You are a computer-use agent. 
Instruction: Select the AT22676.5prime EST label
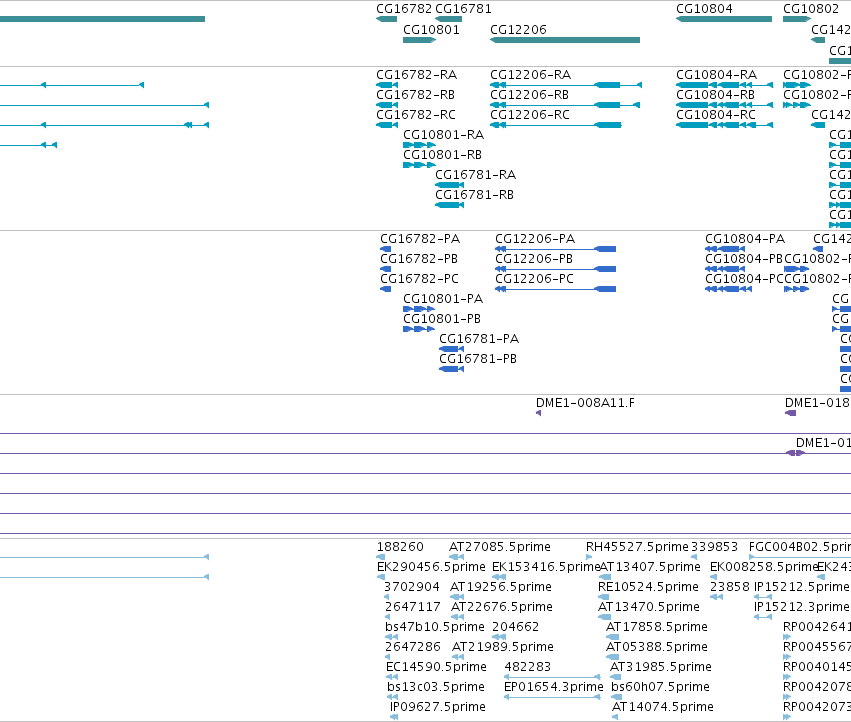click(502, 606)
